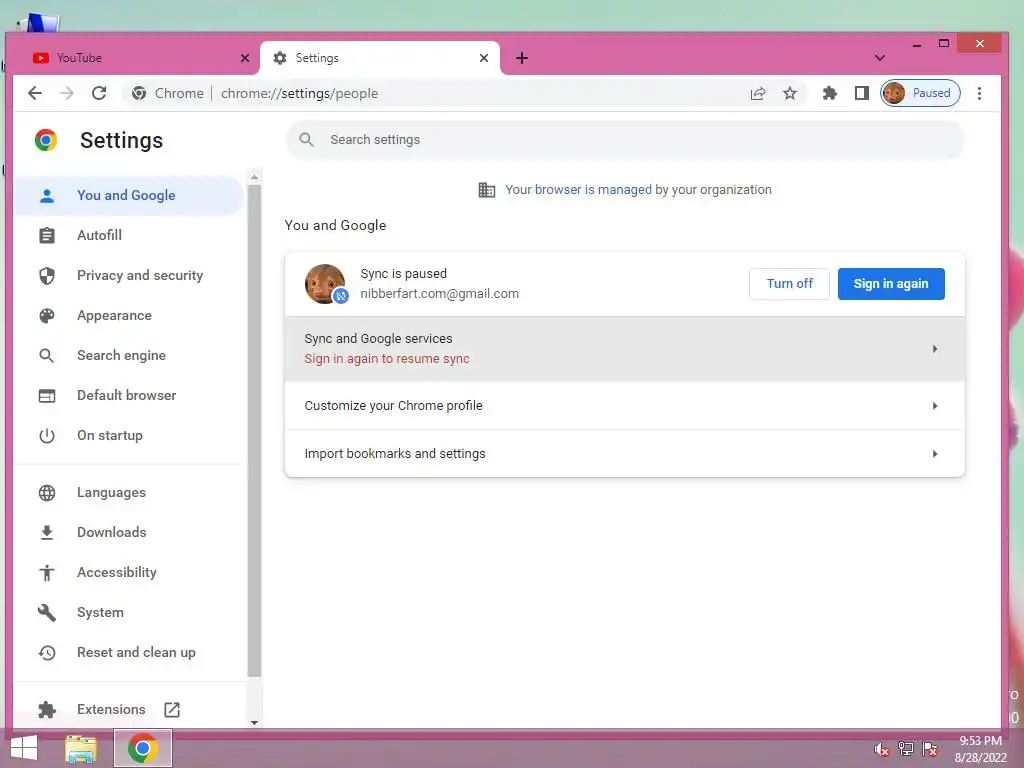This screenshot has height=768, width=1024.
Task: Open the You and Google section
Action: pyautogui.click(x=129, y=195)
